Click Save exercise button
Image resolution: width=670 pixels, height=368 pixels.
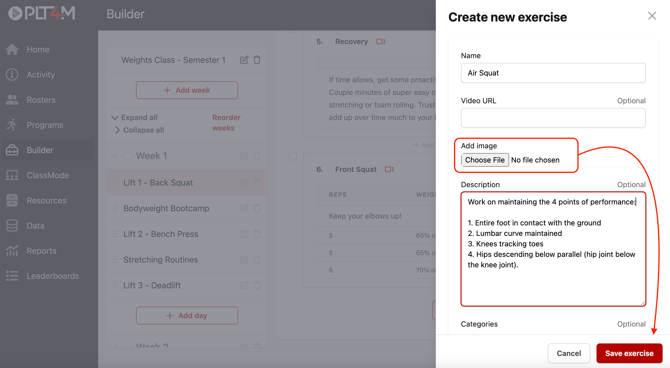[x=629, y=353]
